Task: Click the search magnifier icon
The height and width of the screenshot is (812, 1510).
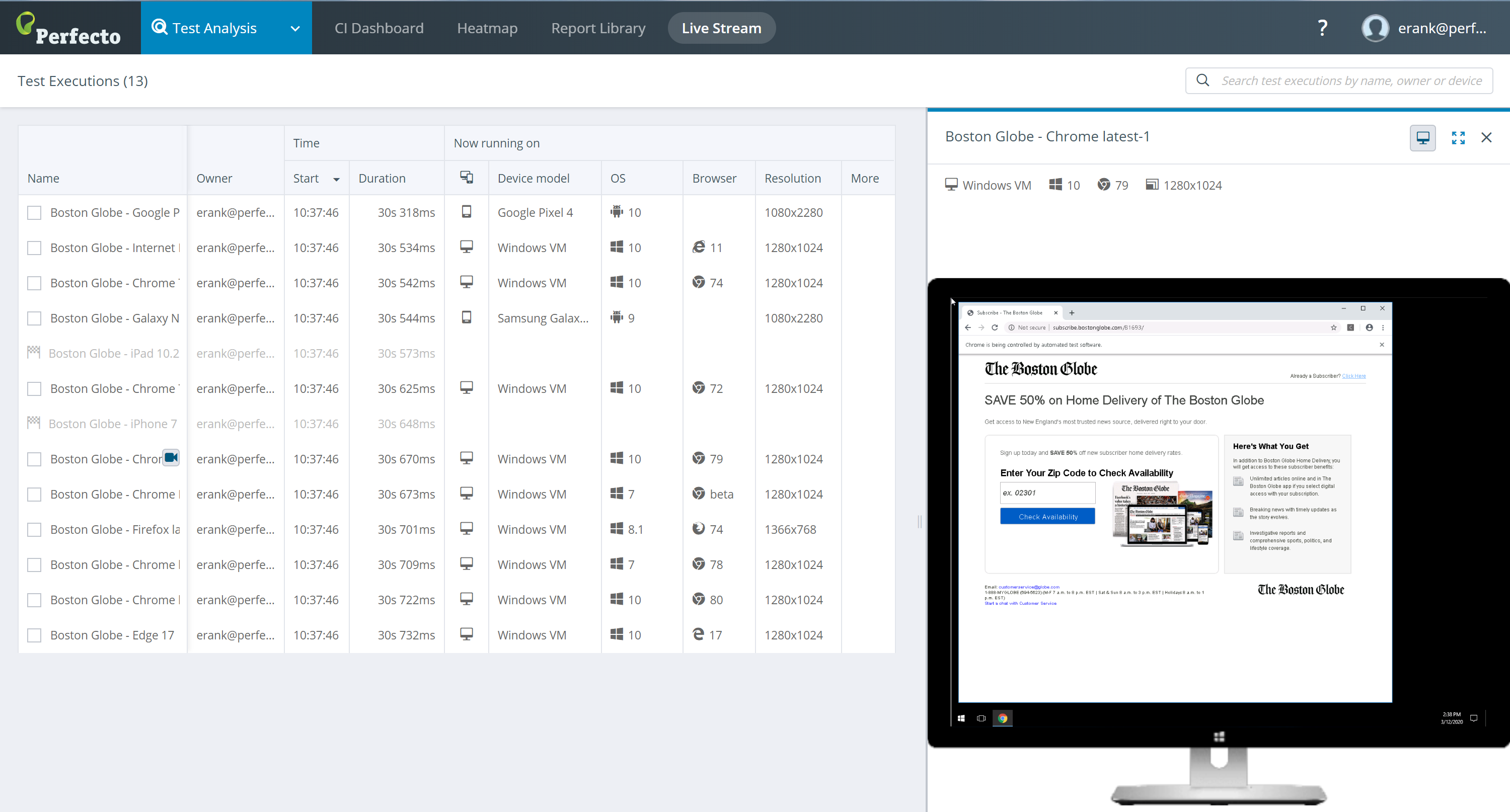Action: pyautogui.click(x=1202, y=80)
